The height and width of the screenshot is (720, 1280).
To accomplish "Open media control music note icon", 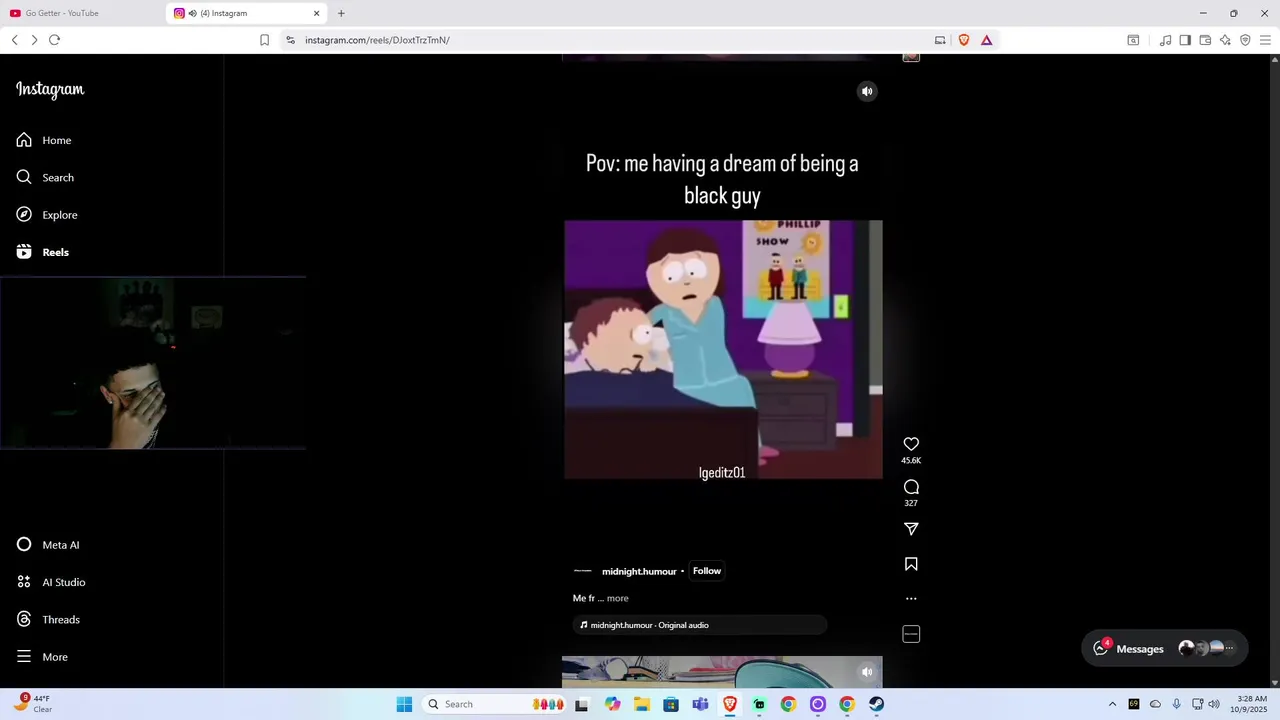I will tap(1165, 40).
